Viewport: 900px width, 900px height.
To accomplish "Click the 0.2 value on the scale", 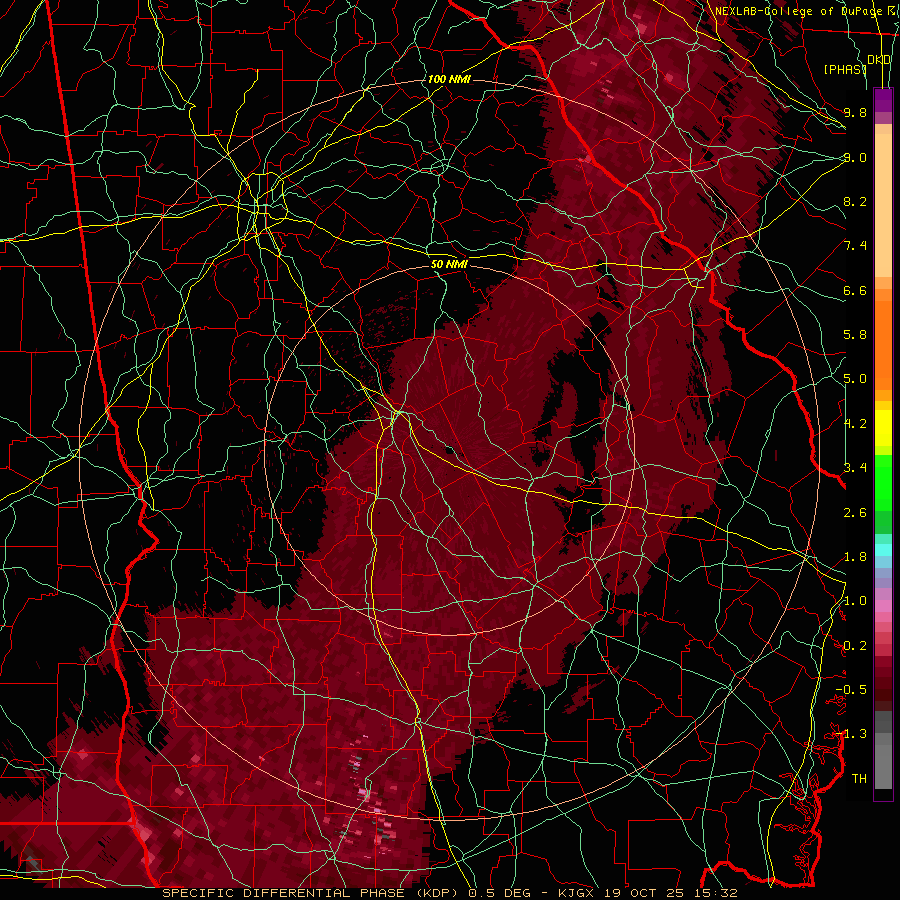I will click(x=855, y=646).
